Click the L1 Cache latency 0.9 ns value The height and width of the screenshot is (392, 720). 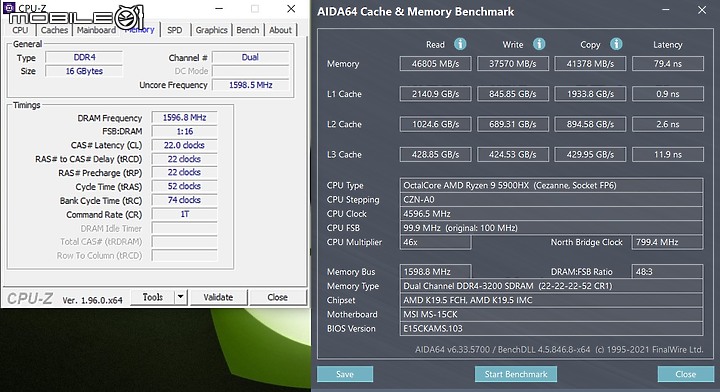coord(668,94)
